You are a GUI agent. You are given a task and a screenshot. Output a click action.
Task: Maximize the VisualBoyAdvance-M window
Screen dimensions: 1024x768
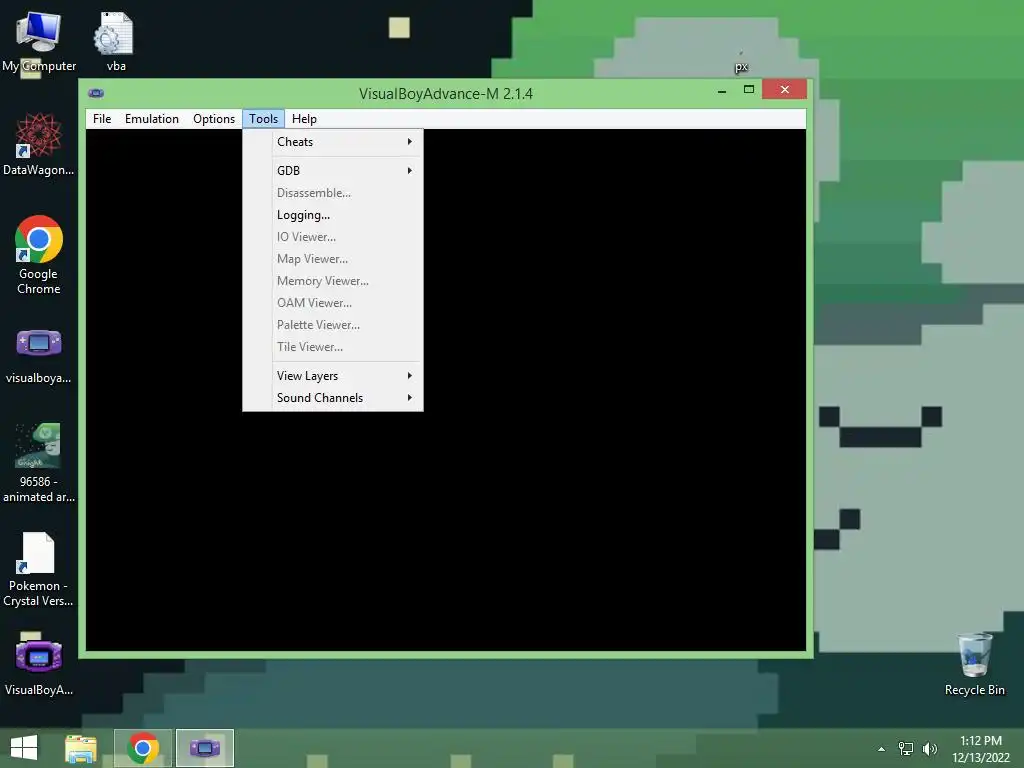[x=748, y=89]
